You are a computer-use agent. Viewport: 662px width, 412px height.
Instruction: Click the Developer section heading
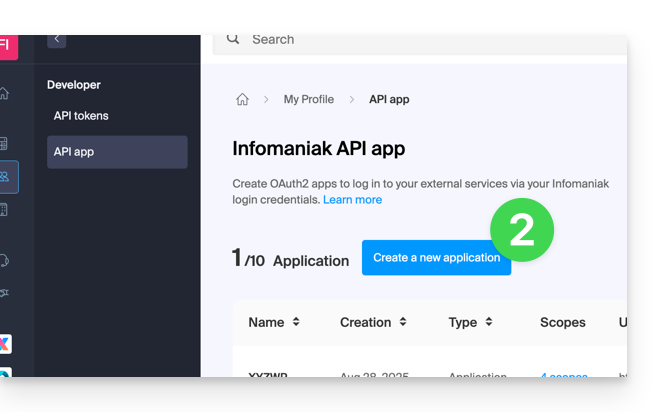(74, 85)
